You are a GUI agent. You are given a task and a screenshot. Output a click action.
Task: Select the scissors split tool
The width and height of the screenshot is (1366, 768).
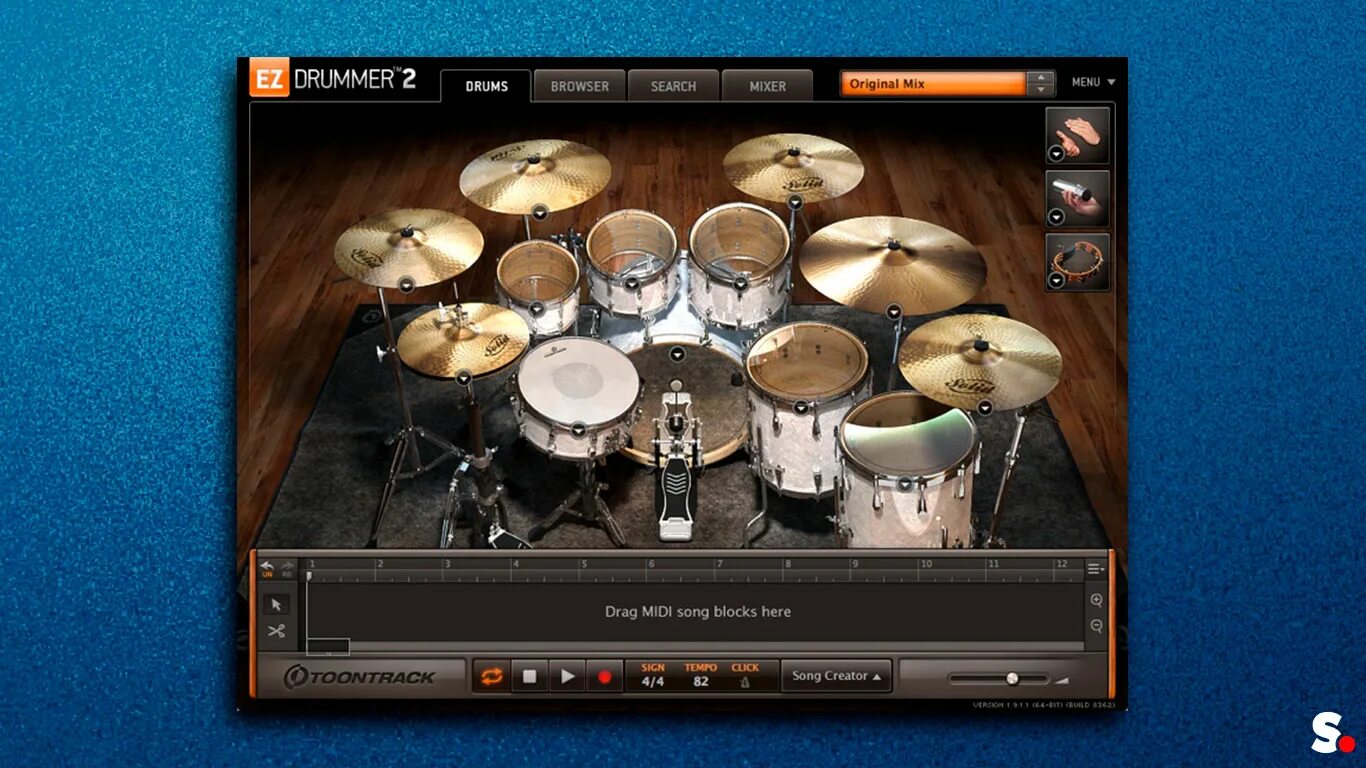coord(277,631)
